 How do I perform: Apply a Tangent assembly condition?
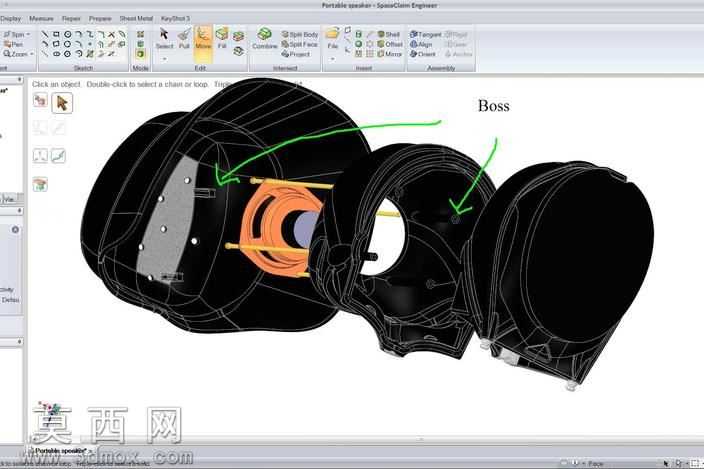426,35
